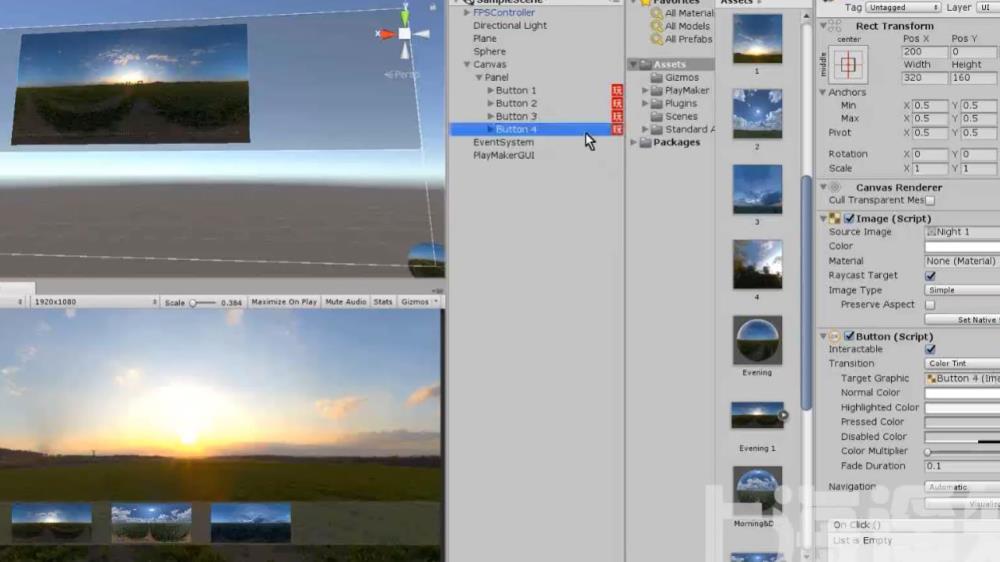1000x562 pixels.
Task: Select PlayMakerGUI in hierarchy
Action: [x=503, y=156]
